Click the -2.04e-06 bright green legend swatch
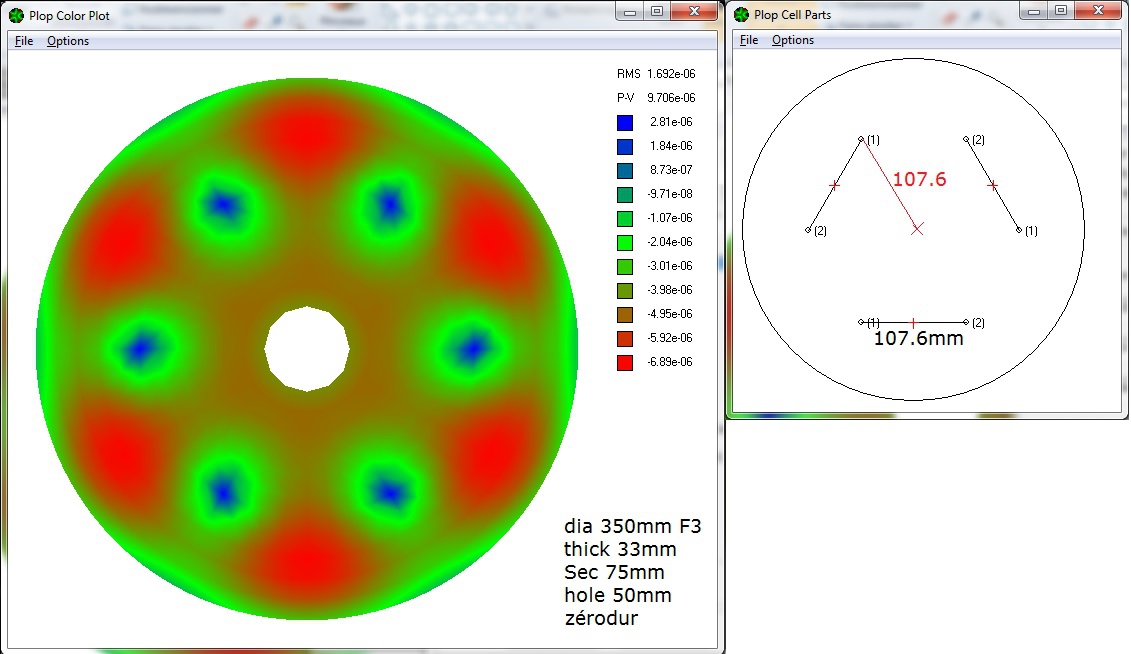This screenshot has width=1131, height=654. pyautogui.click(x=625, y=242)
